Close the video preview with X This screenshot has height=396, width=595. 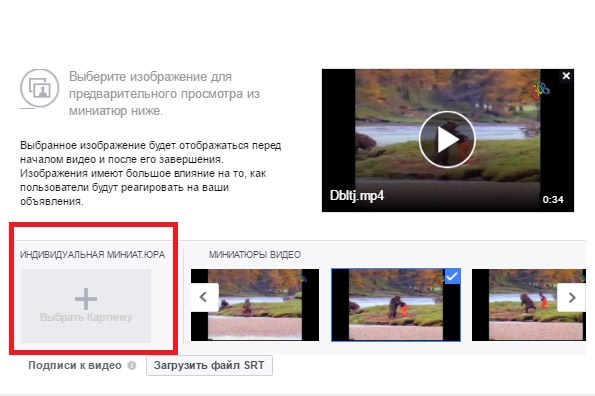pyautogui.click(x=566, y=76)
